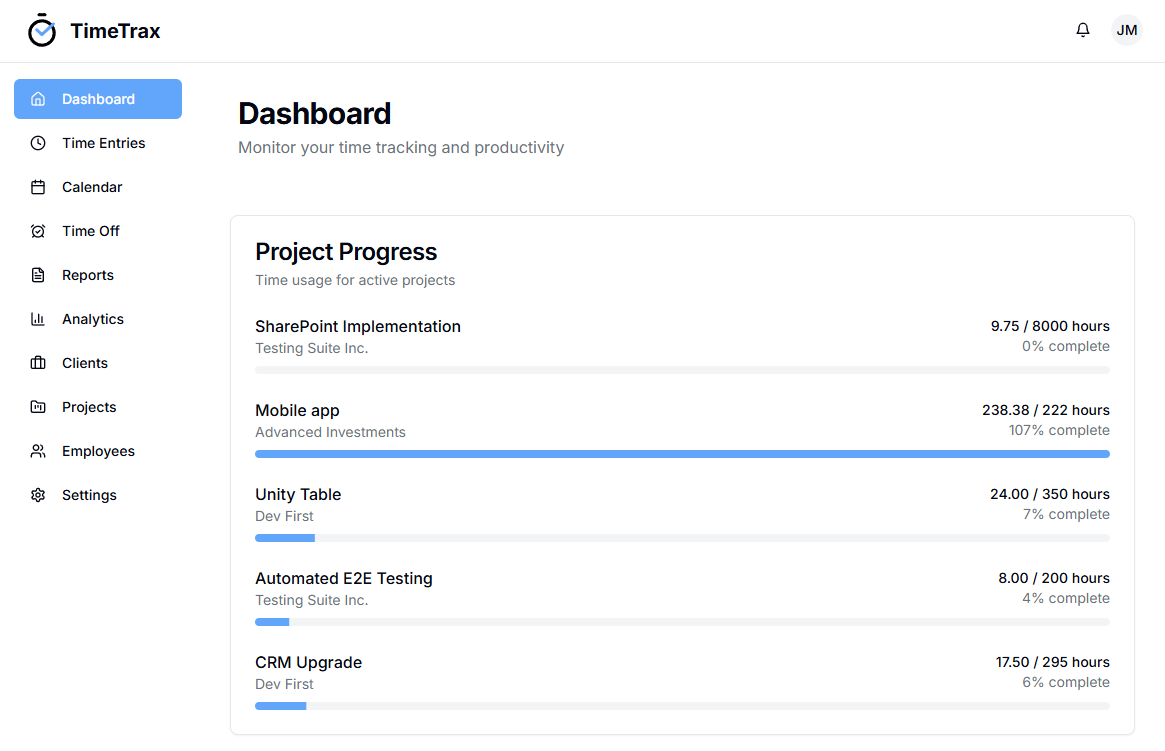
Task: Click the TimeTrax stopwatch logo
Action: pyautogui.click(x=42, y=30)
